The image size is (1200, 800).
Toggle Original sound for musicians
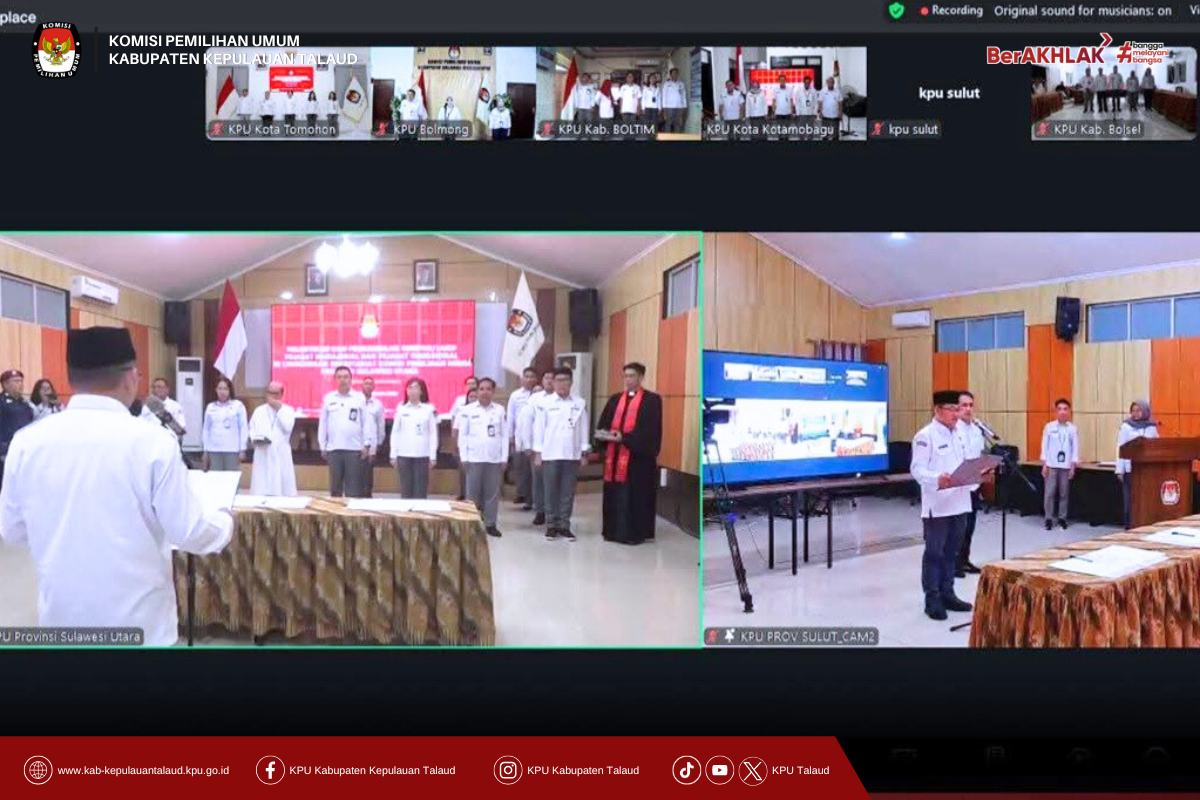(1082, 11)
